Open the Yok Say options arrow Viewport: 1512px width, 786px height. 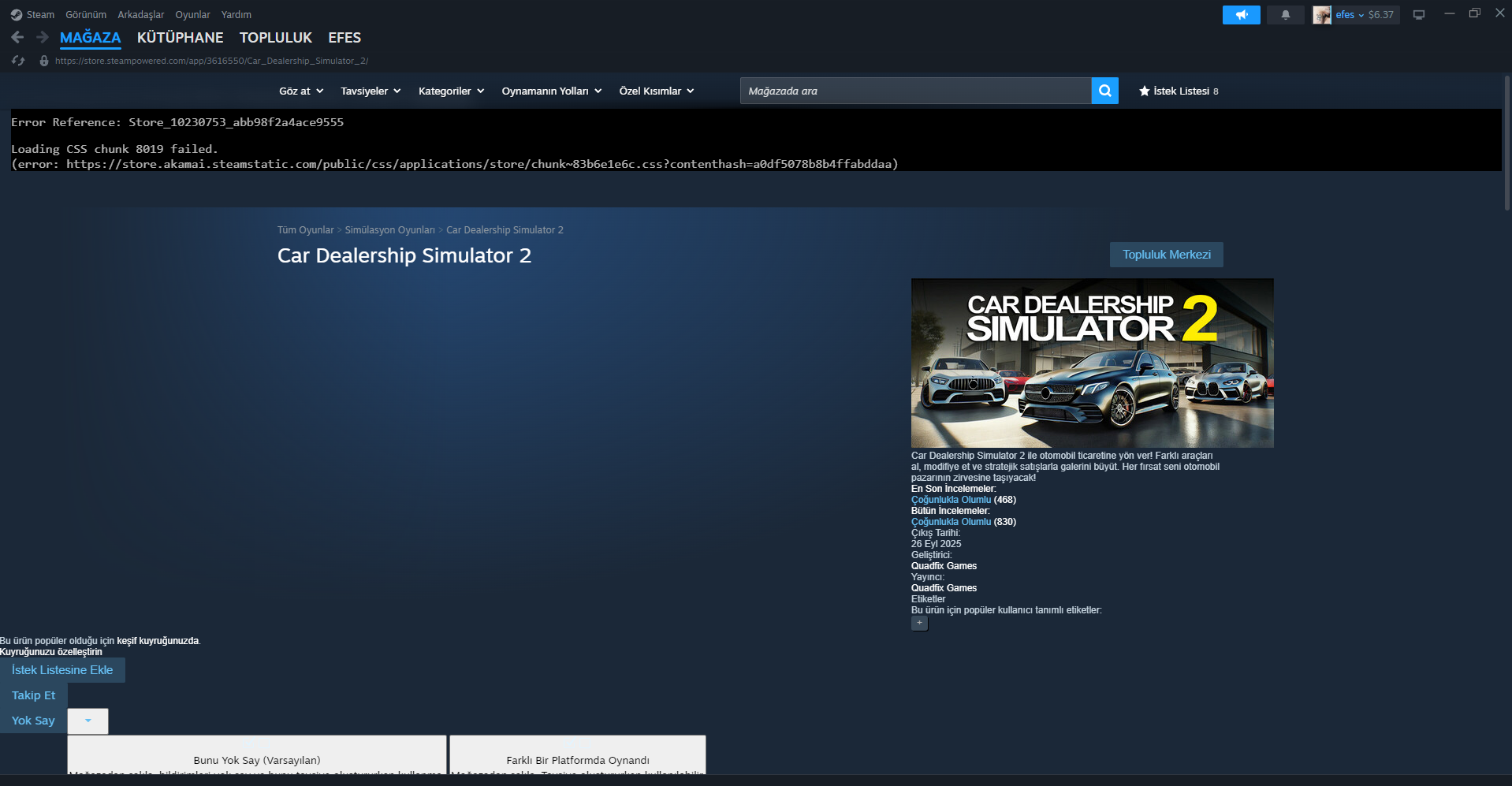(x=88, y=721)
